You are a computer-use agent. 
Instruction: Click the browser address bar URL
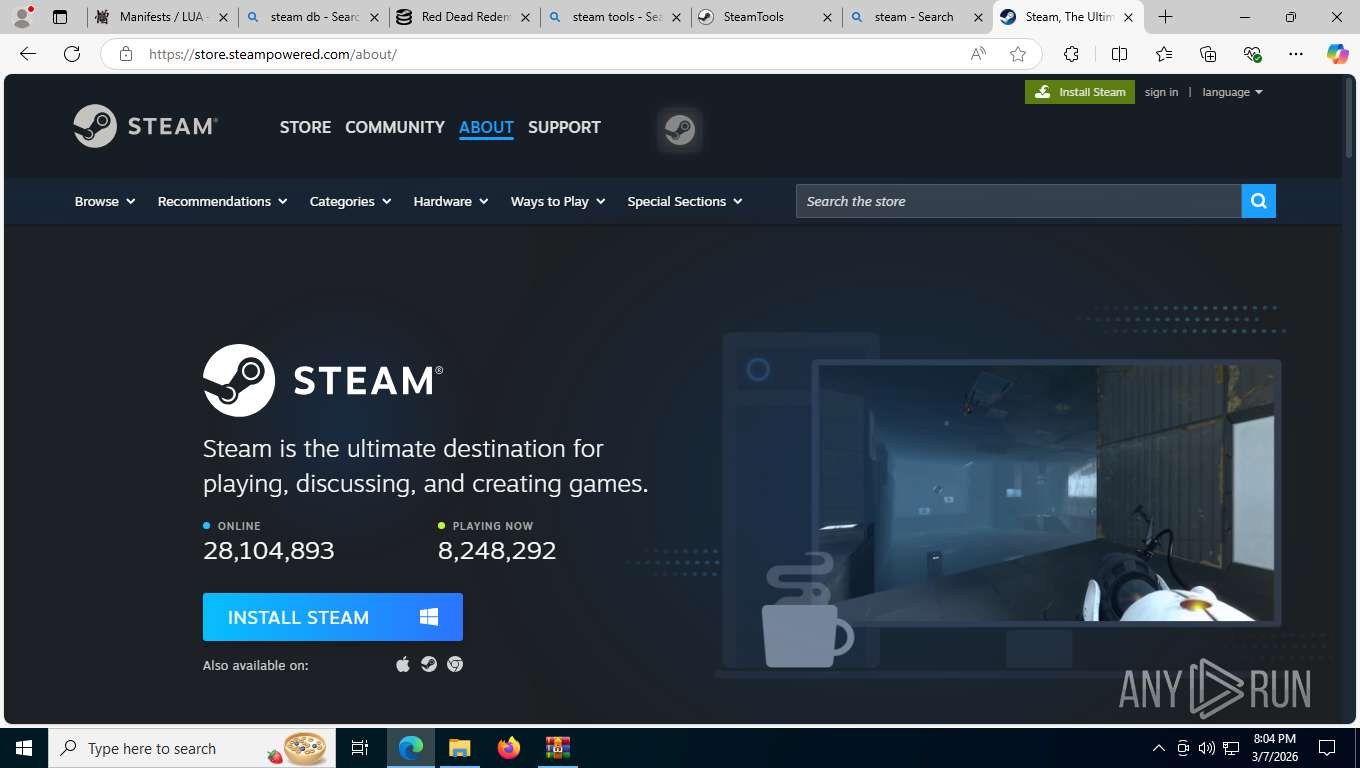tap(273, 54)
